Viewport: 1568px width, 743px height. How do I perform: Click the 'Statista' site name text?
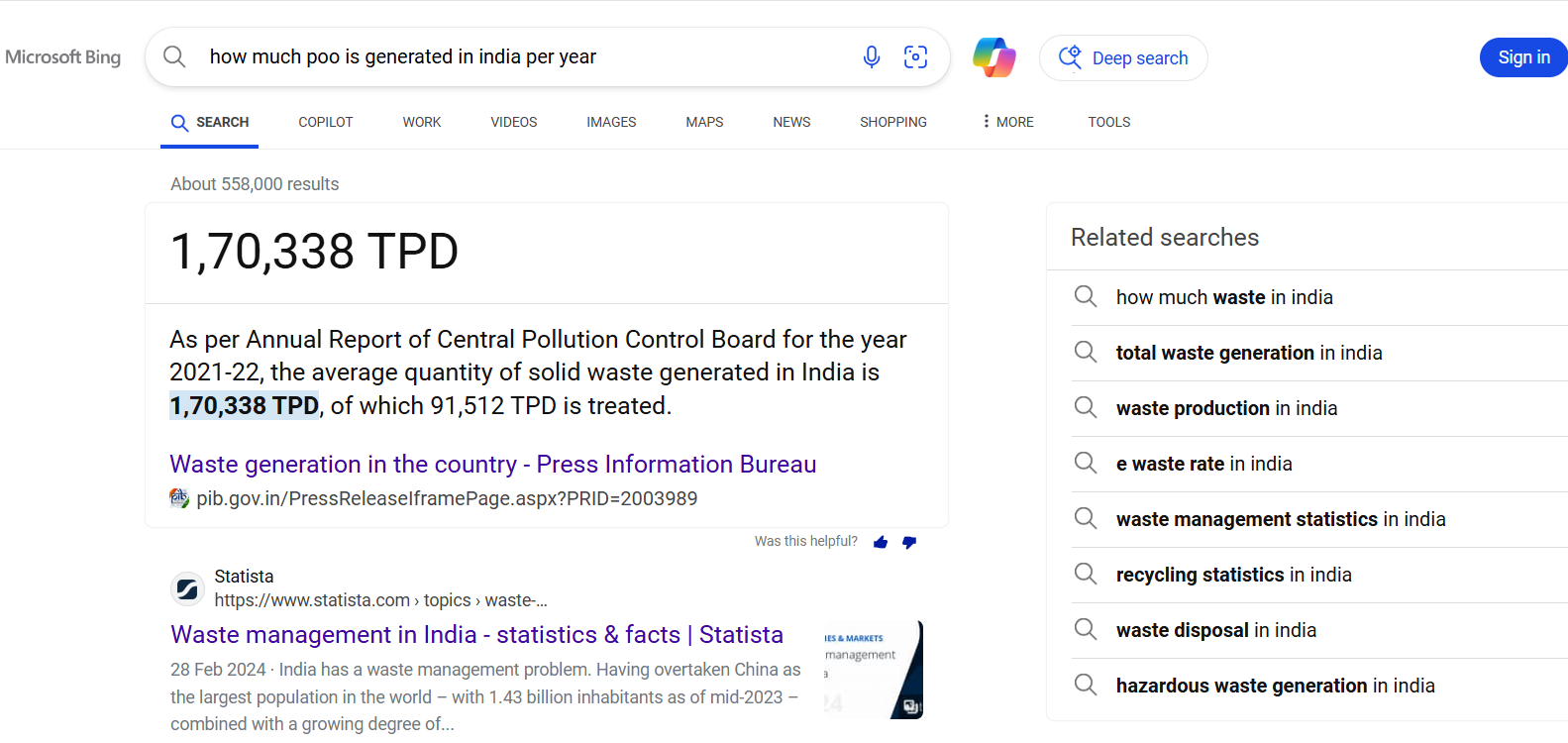tap(244, 577)
